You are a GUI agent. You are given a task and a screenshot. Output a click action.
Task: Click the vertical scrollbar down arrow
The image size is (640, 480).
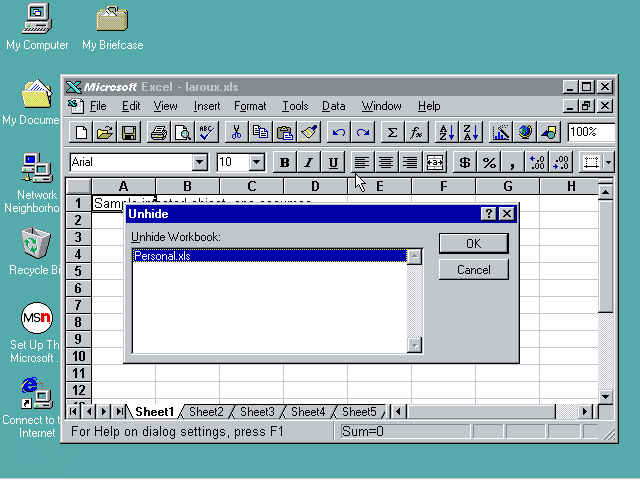(x=605, y=396)
